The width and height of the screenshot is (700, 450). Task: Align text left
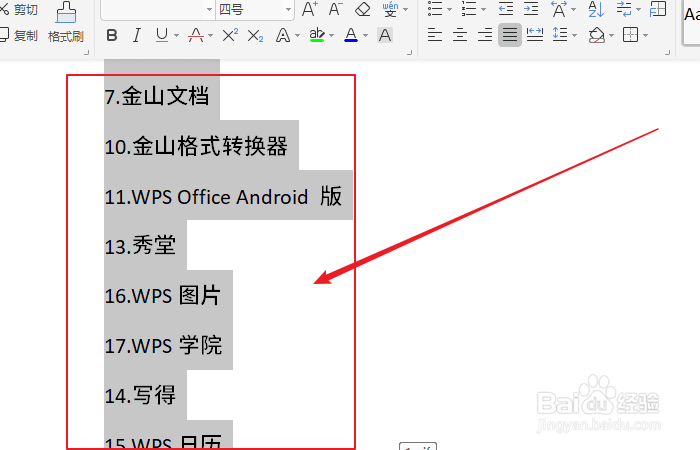[x=435, y=35]
